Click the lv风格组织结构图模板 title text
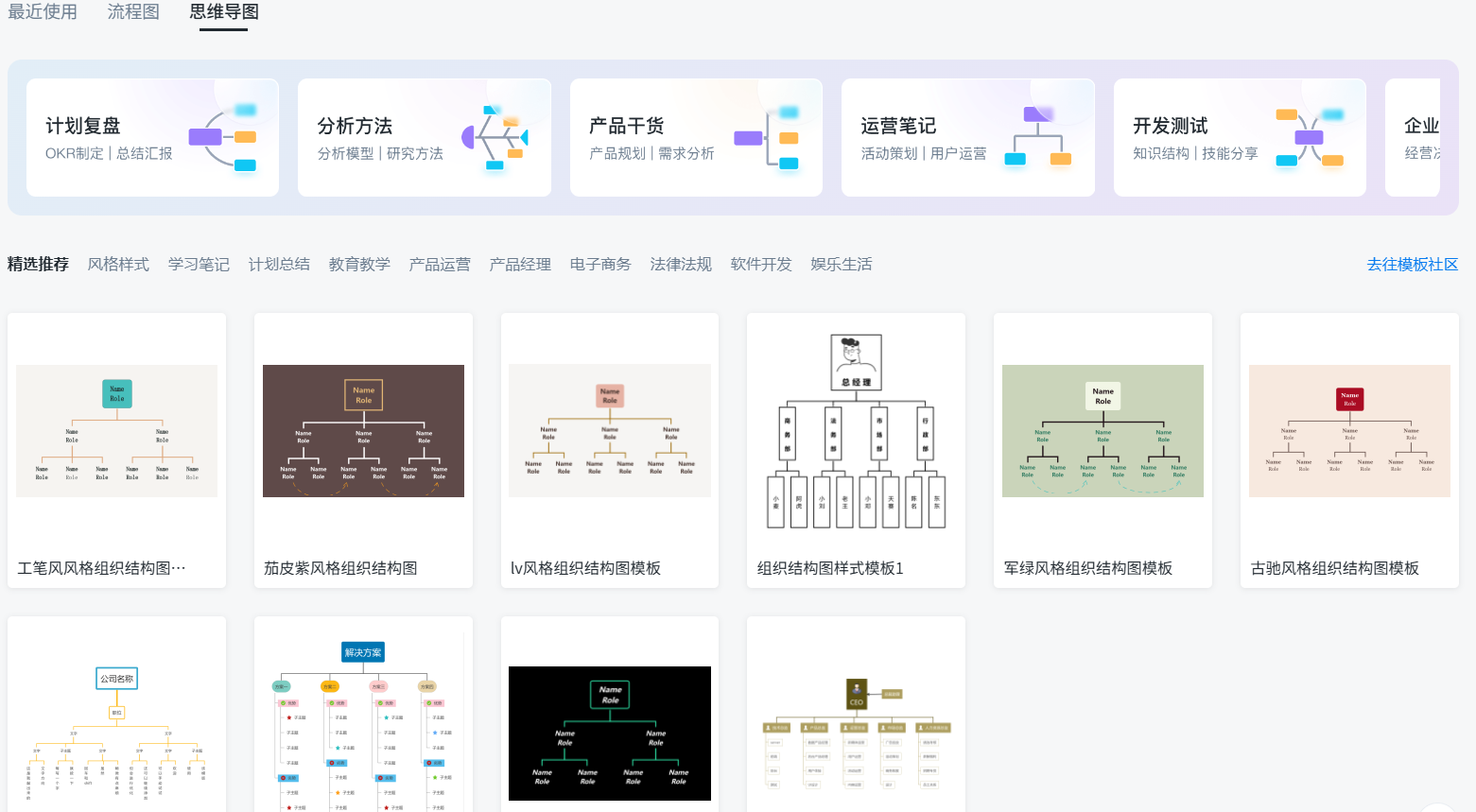The height and width of the screenshot is (812, 1476). [585, 568]
